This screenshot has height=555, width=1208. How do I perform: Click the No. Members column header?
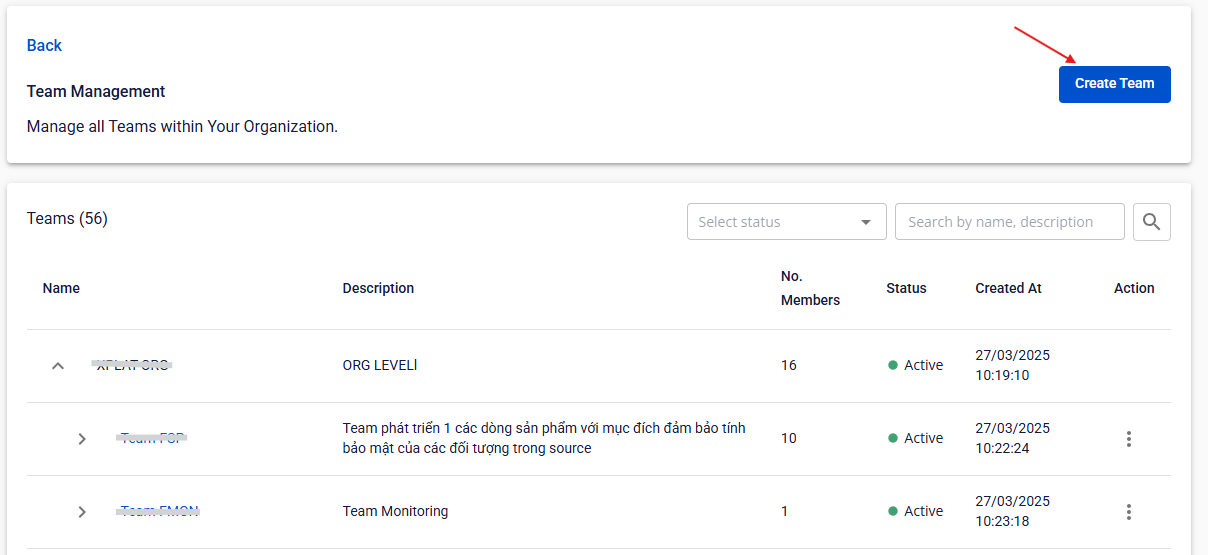pos(810,288)
